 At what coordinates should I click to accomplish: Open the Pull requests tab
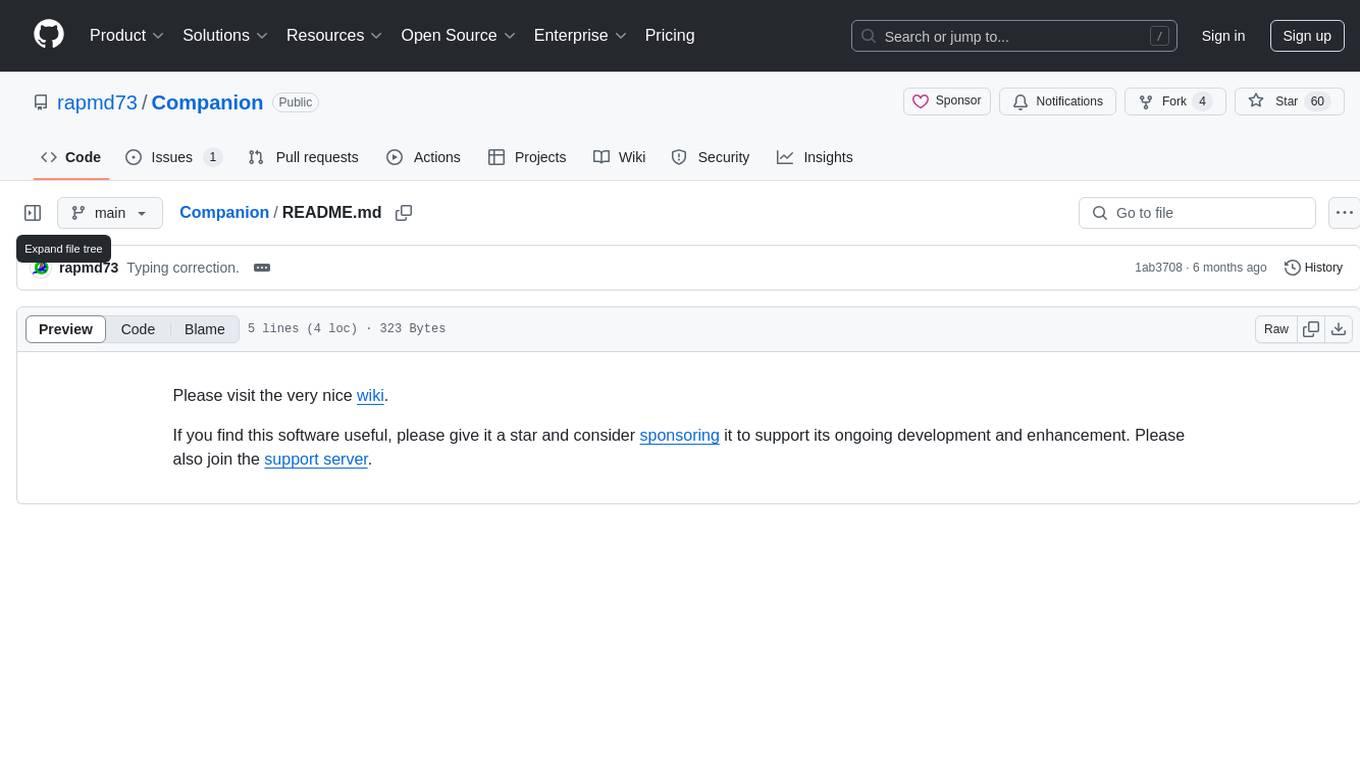click(303, 157)
